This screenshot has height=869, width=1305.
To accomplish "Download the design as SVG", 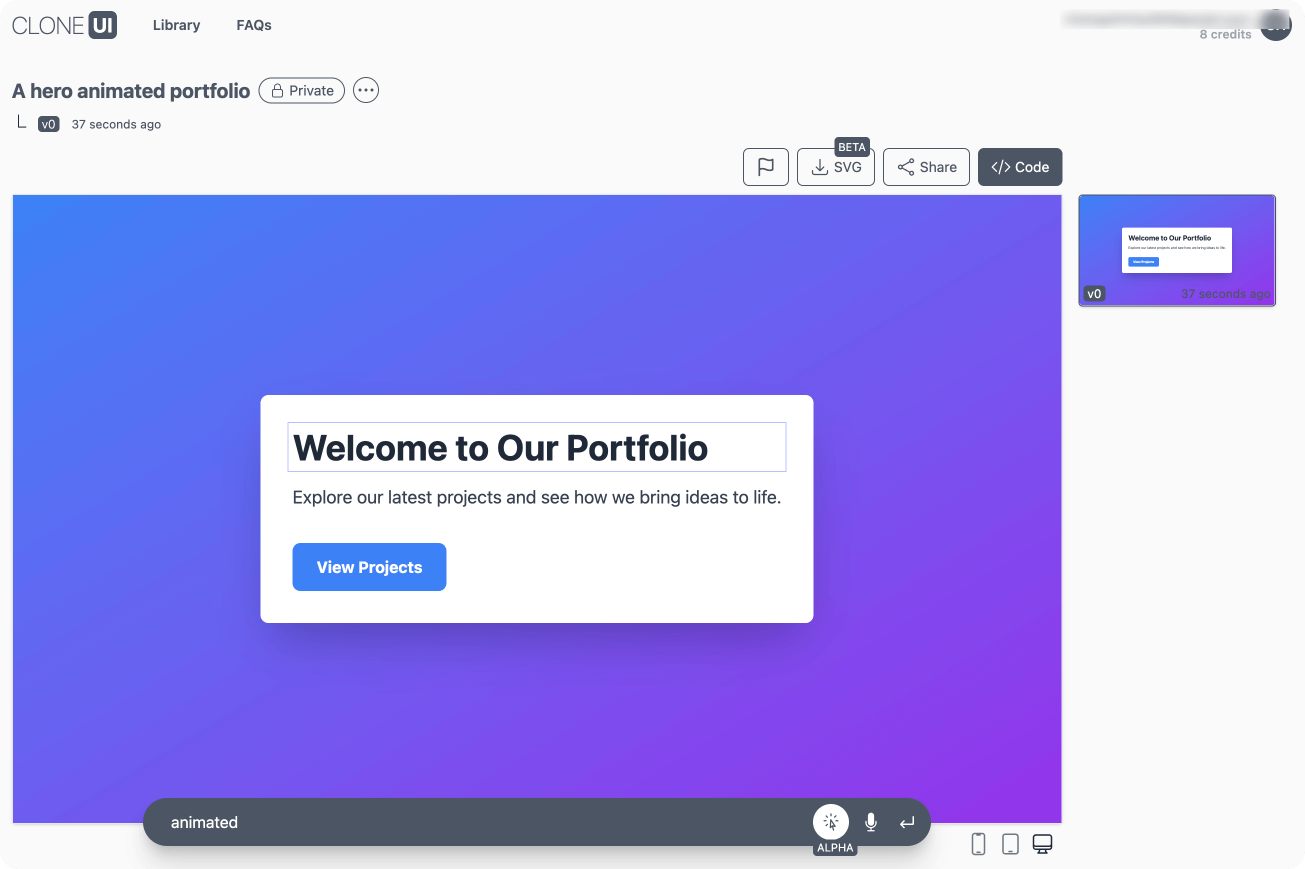I will coord(836,167).
